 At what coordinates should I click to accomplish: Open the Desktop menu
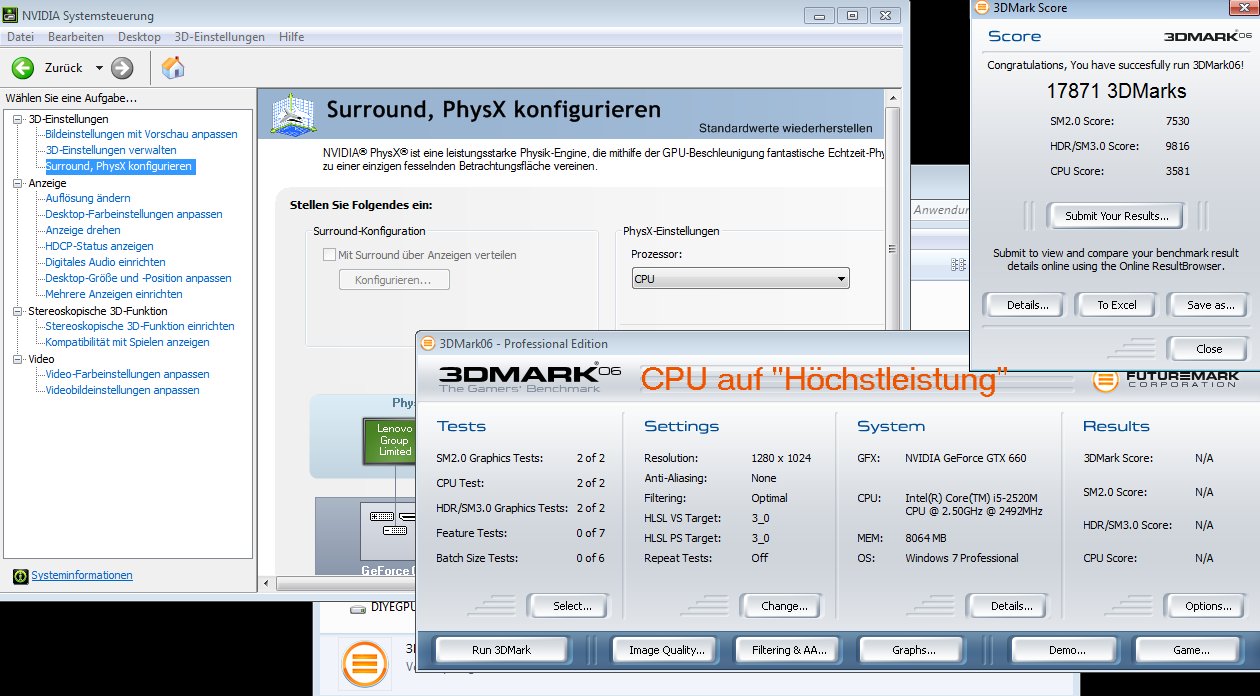(139, 37)
